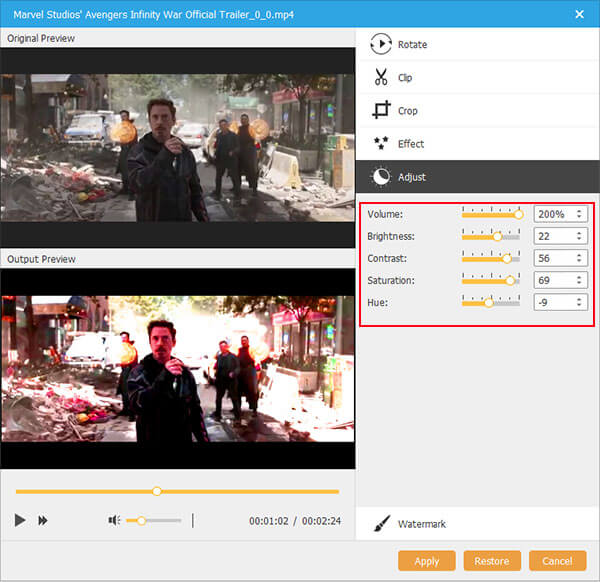Viewport: 600px width, 582px height.
Task: Click the file name in title bar
Action: point(153,15)
